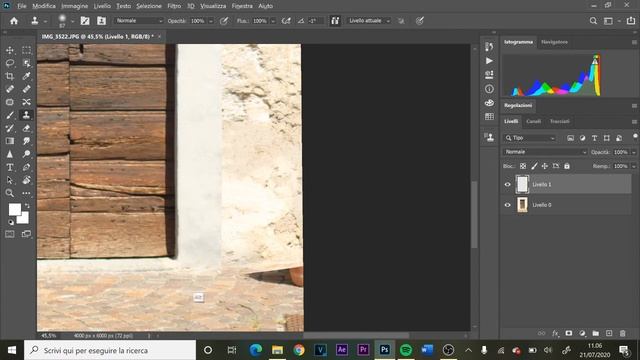This screenshot has height=360, width=640.
Task: Open the layer filter Tipo dropdown
Action: point(530,138)
